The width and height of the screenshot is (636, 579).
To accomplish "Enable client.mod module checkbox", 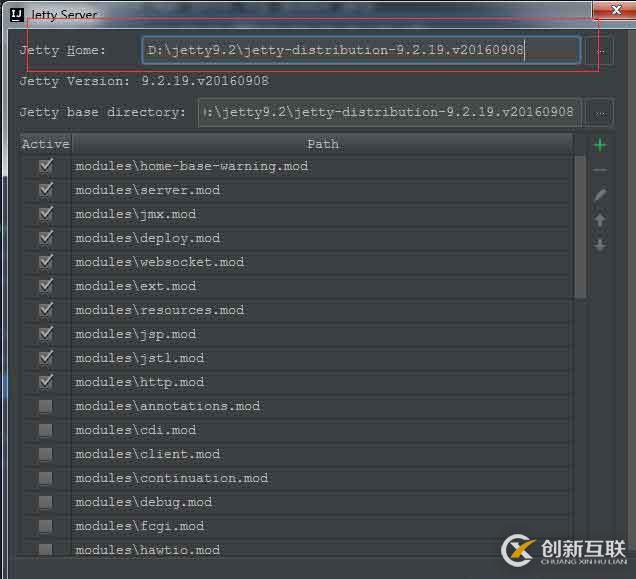I will point(45,454).
